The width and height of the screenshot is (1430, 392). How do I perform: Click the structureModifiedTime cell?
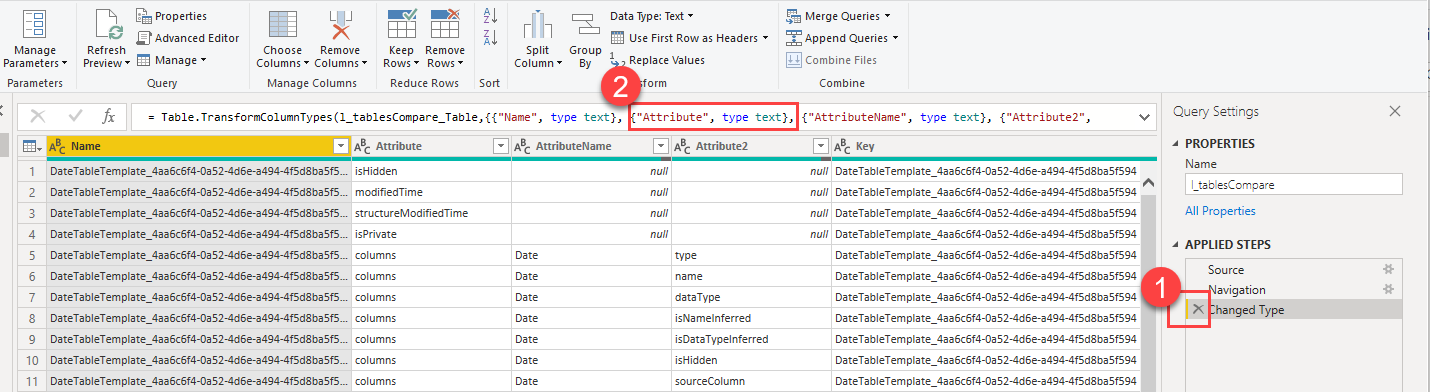pyautogui.click(x=431, y=213)
